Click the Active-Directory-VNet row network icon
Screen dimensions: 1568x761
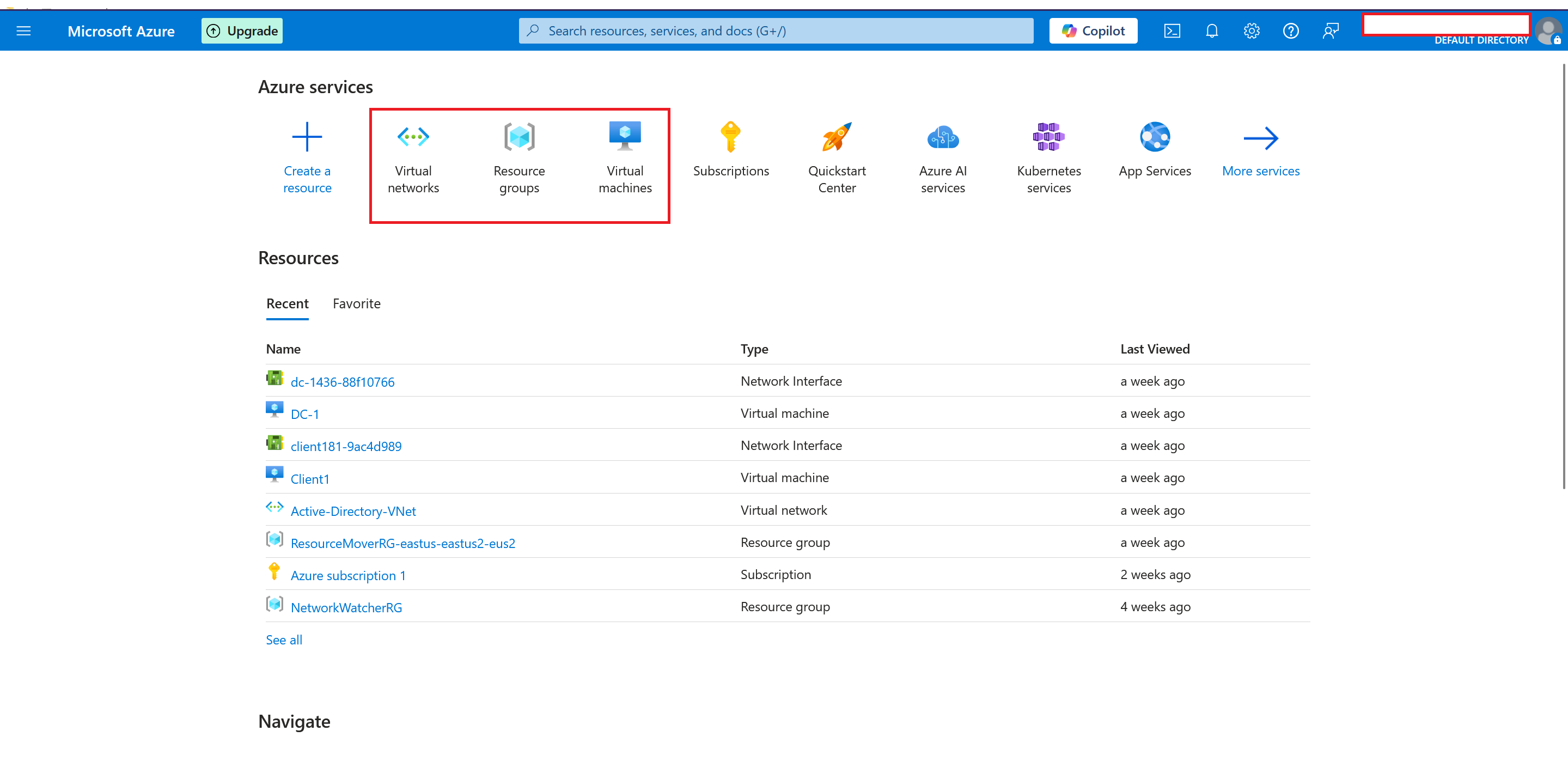[x=274, y=507]
